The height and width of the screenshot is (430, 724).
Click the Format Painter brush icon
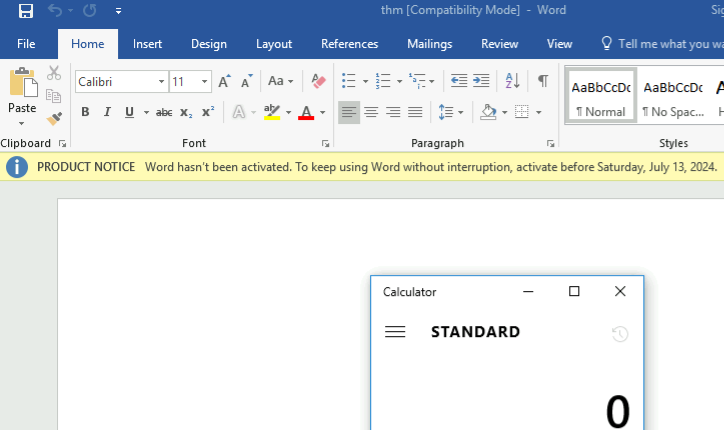click(54, 119)
